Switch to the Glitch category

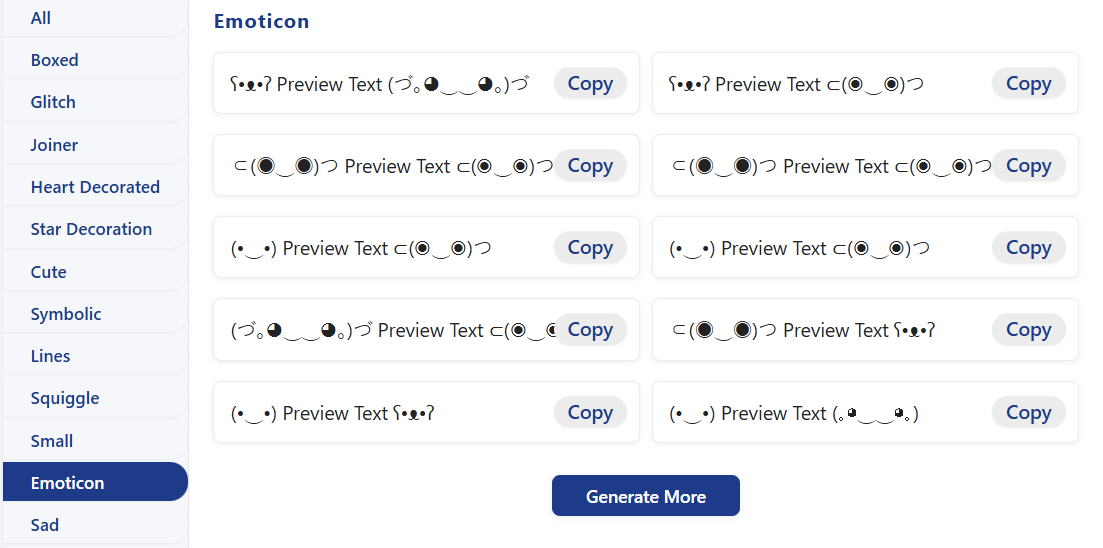[95, 102]
